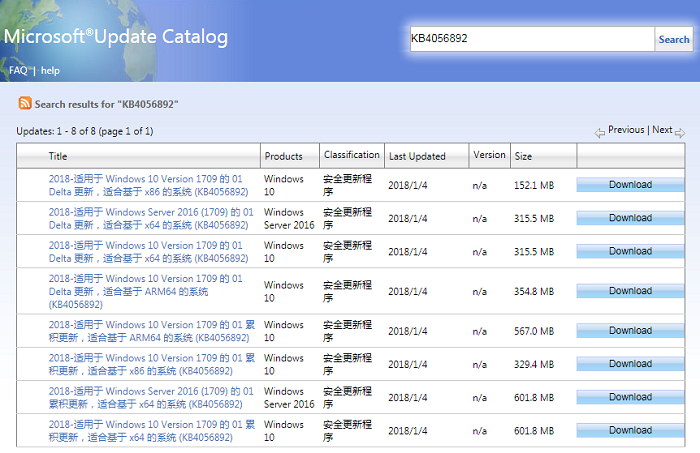The height and width of the screenshot is (453, 700).
Task: Open Windows 10 x64 Delta update title, 315.5 MB
Action: (148, 252)
